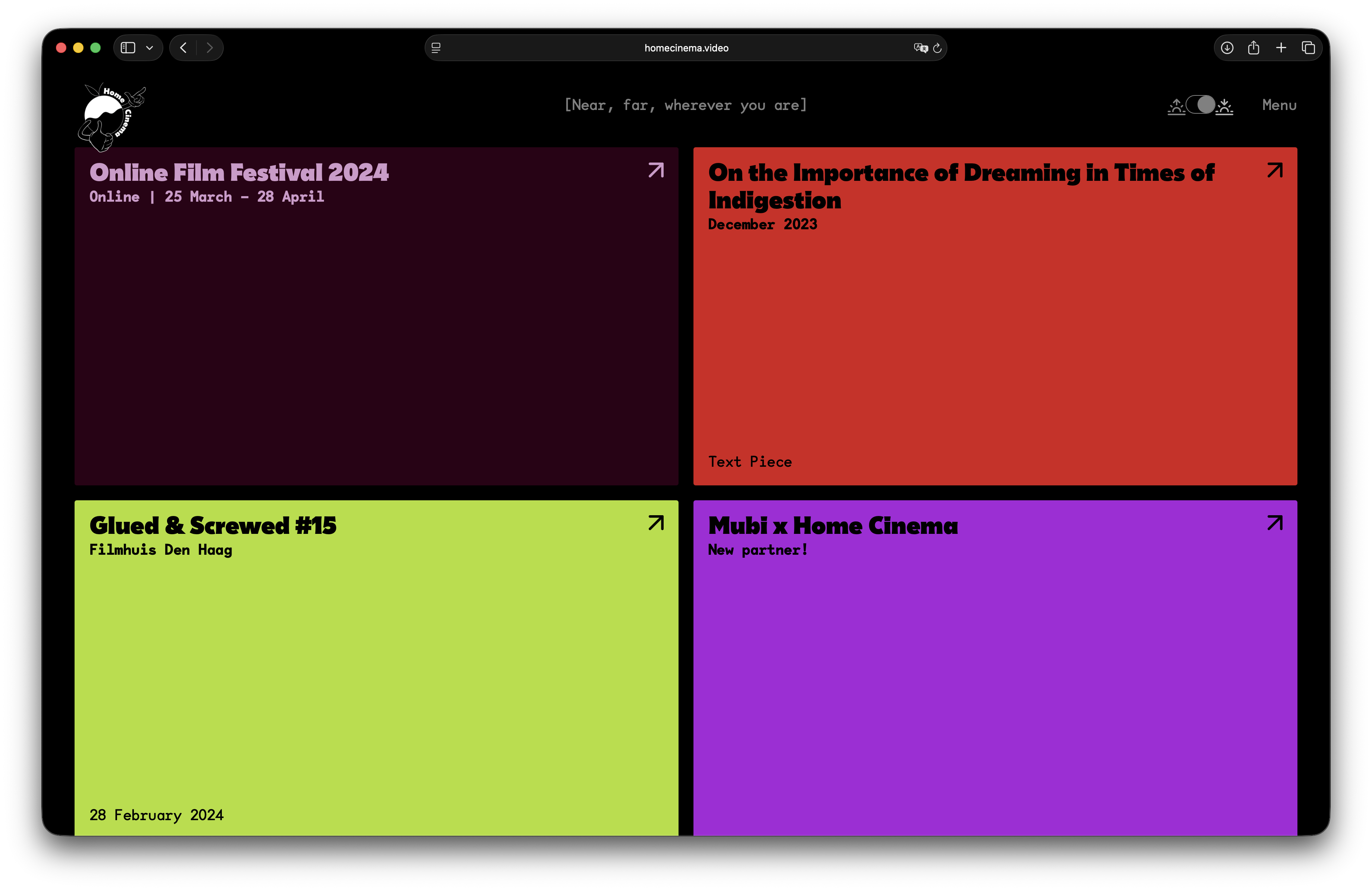This screenshot has width=1372, height=891.
Task: Open a new browser tab
Action: coord(1281,48)
